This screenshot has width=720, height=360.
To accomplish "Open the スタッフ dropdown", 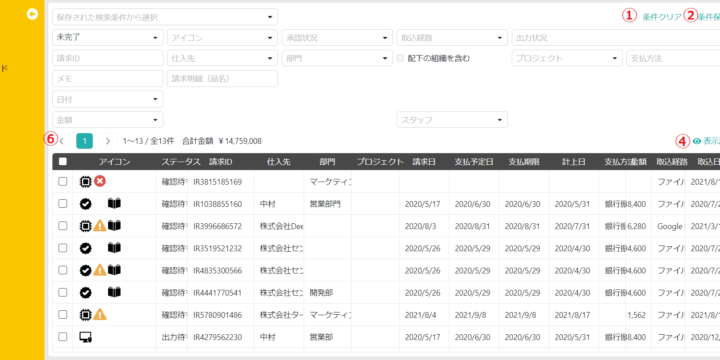I will click(x=452, y=119).
